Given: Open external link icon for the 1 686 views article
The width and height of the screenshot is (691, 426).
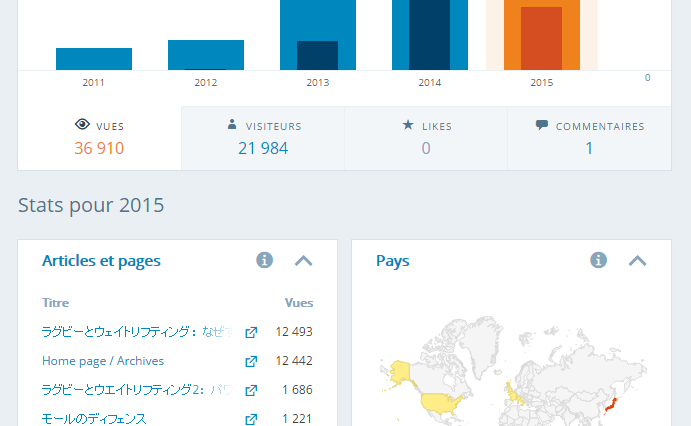Looking at the screenshot, I should pos(251,390).
